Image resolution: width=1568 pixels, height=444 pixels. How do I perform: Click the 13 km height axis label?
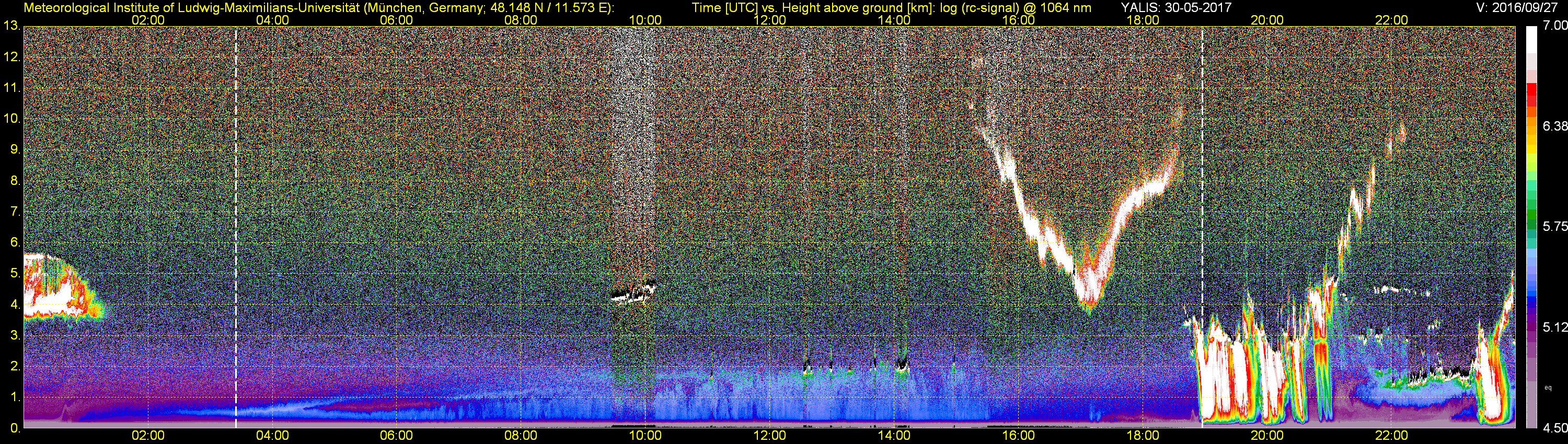click(x=11, y=26)
